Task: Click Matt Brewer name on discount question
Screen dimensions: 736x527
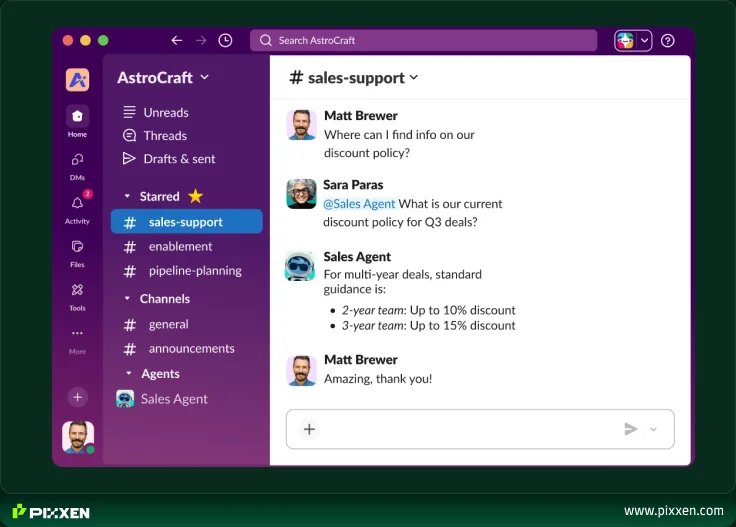Action: tap(360, 115)
